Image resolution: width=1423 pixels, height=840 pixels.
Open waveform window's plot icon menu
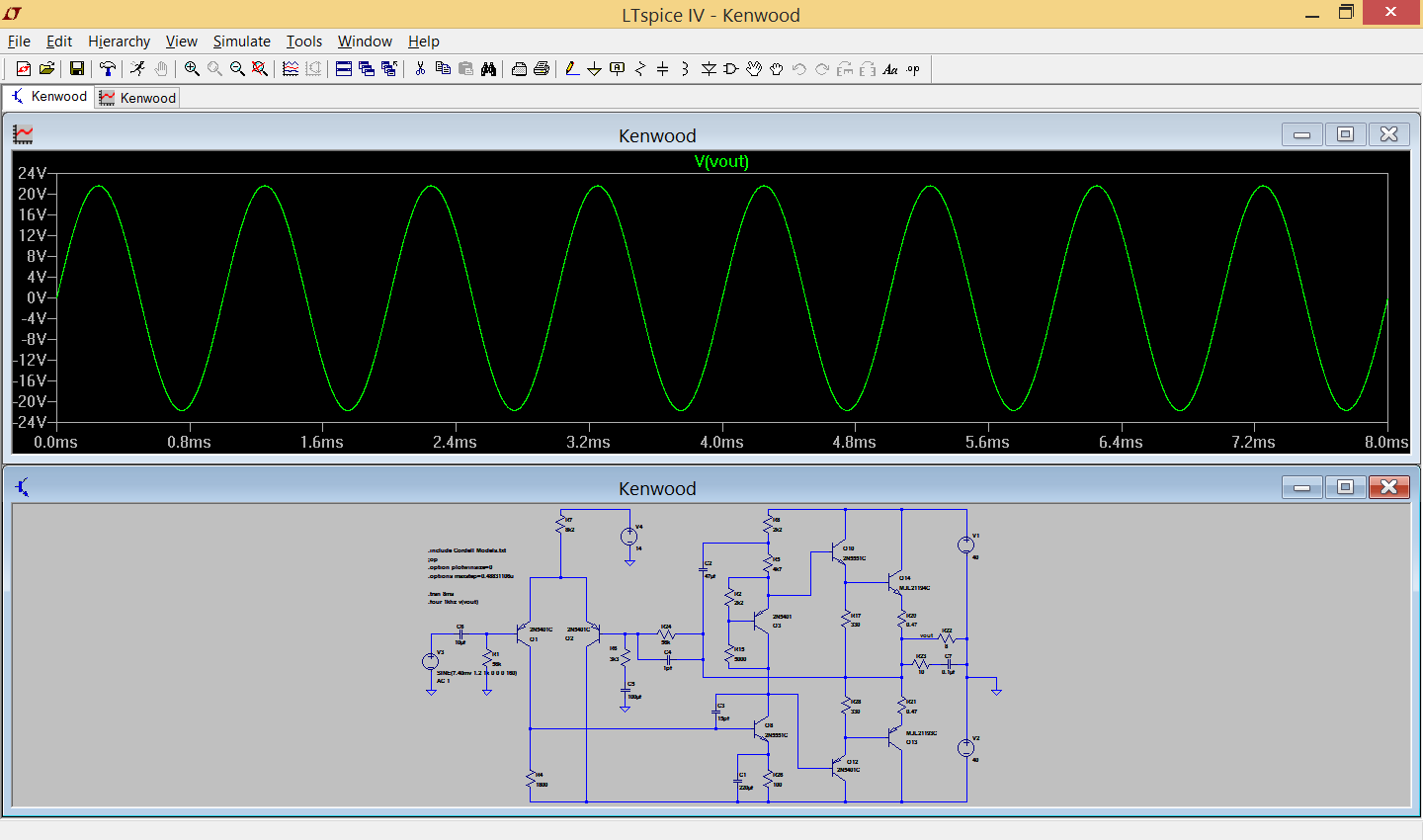click(x=22, y=134)
